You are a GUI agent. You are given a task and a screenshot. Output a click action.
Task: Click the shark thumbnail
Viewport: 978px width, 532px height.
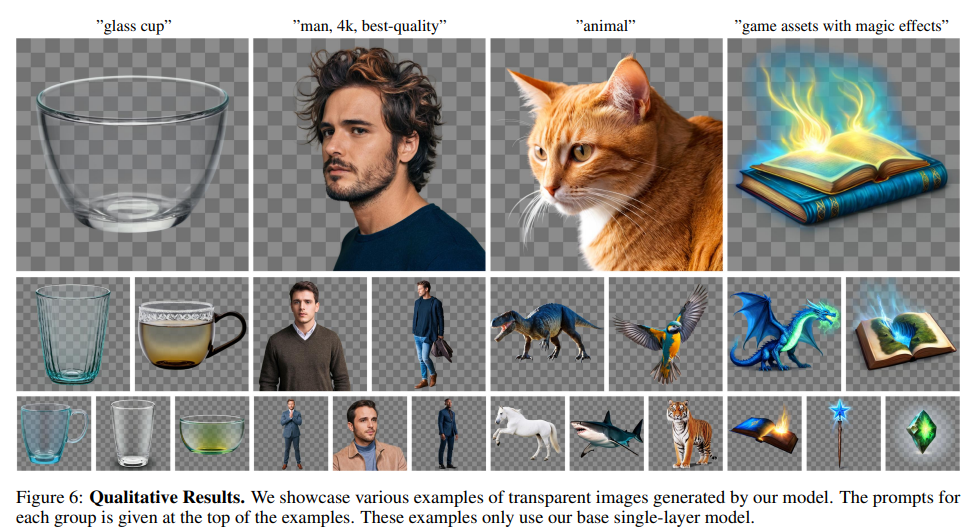point(607,433)
